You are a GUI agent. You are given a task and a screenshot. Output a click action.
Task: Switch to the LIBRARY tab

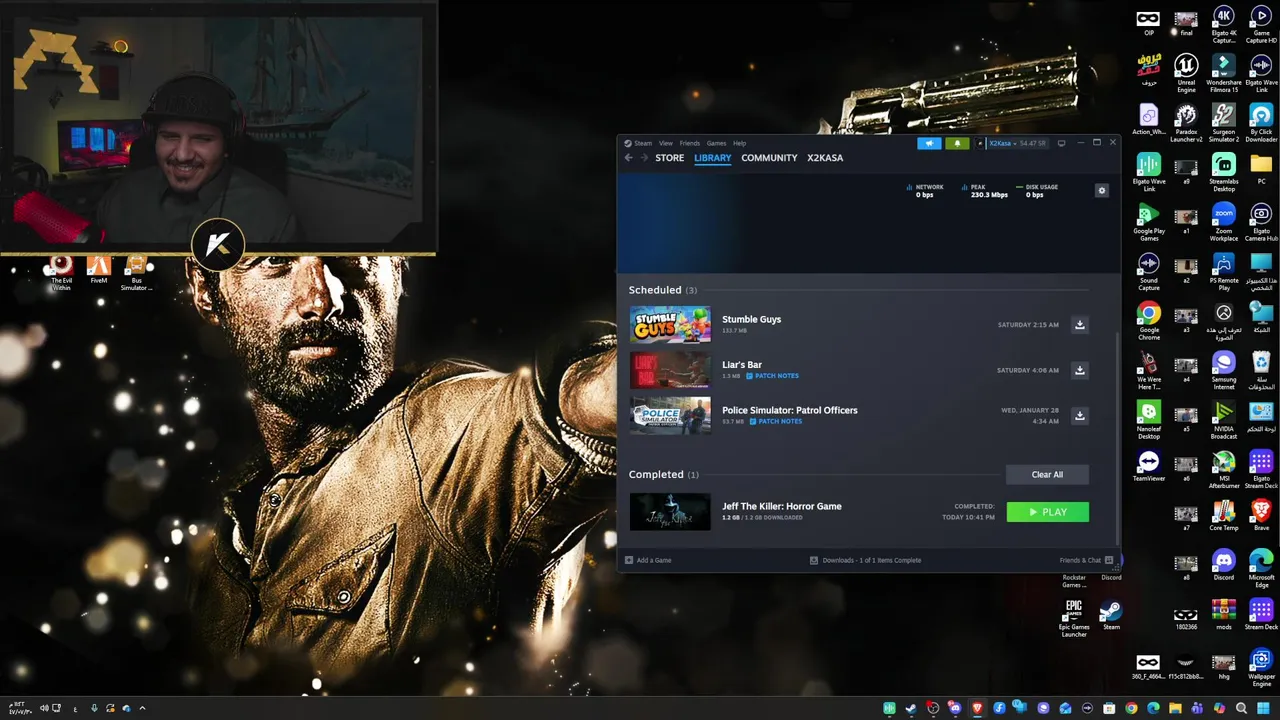pos(712,158)
